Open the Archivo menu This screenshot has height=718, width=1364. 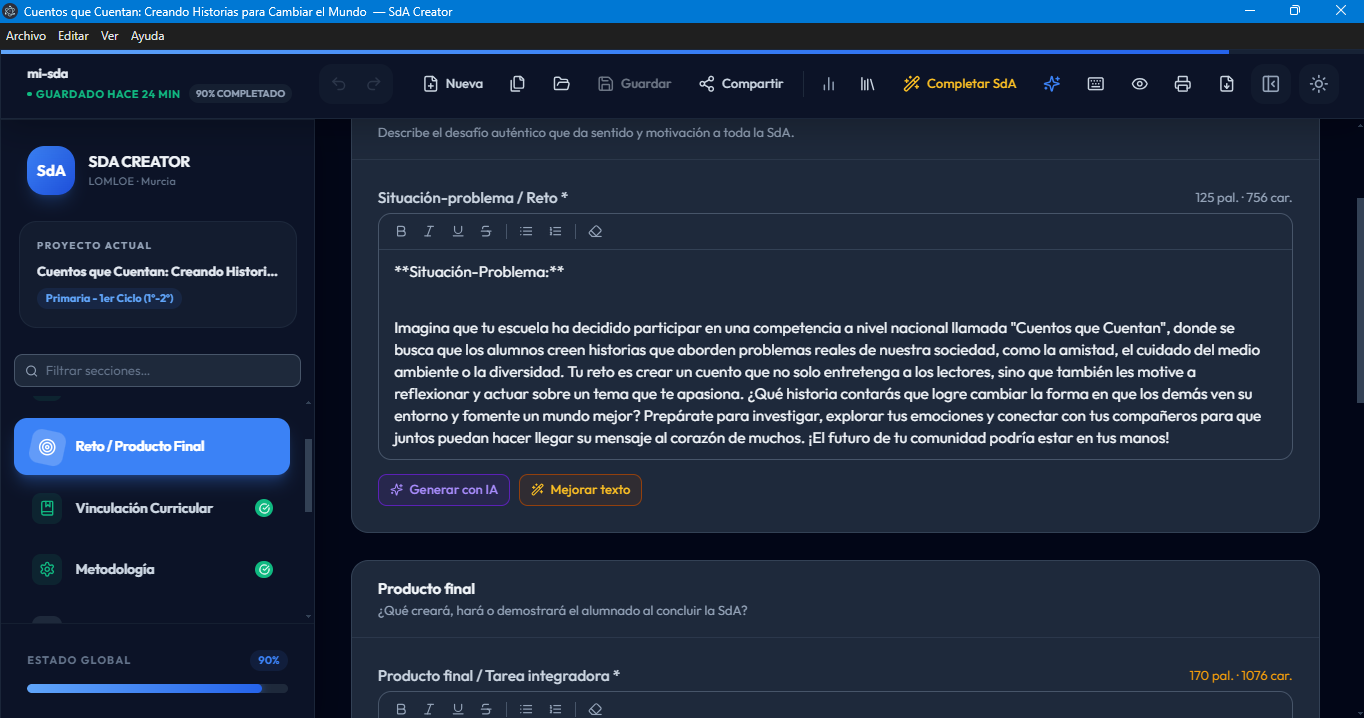(x=26, y=36)
